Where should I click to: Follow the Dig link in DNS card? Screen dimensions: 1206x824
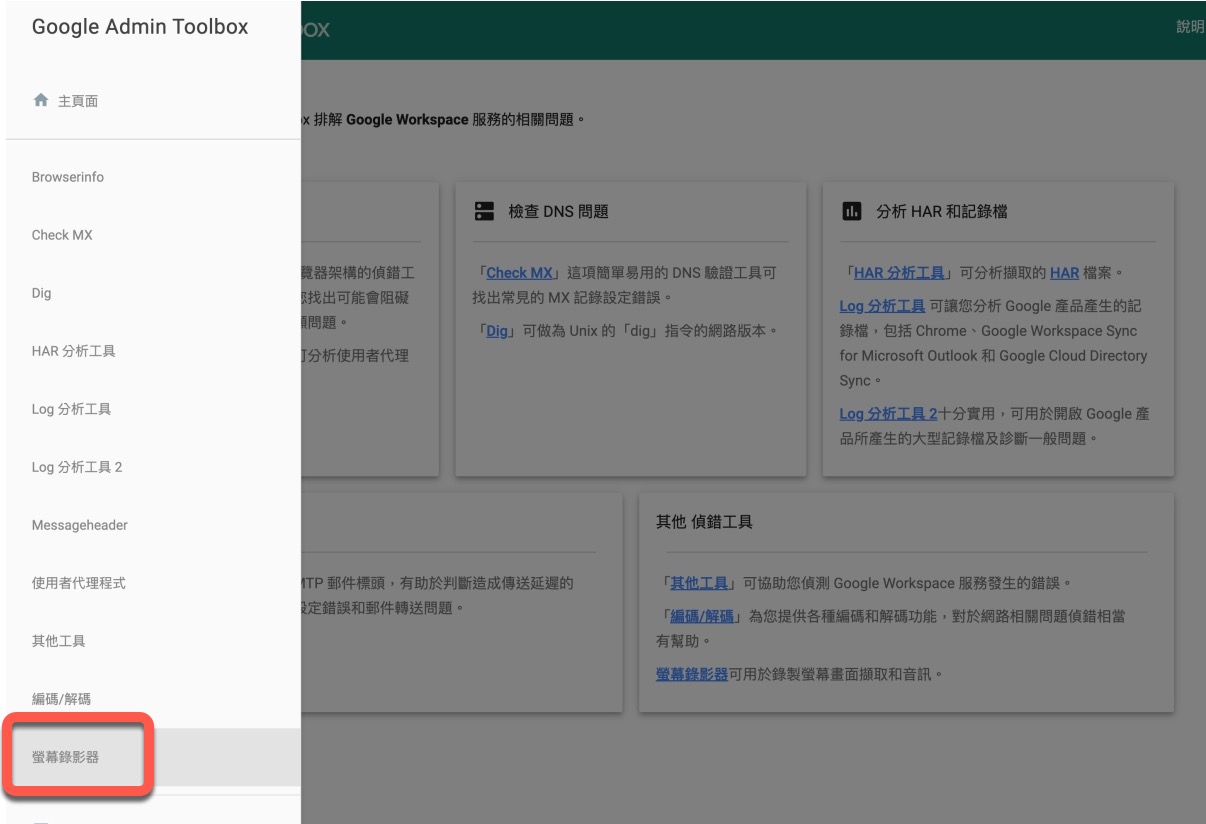[497, 331]
